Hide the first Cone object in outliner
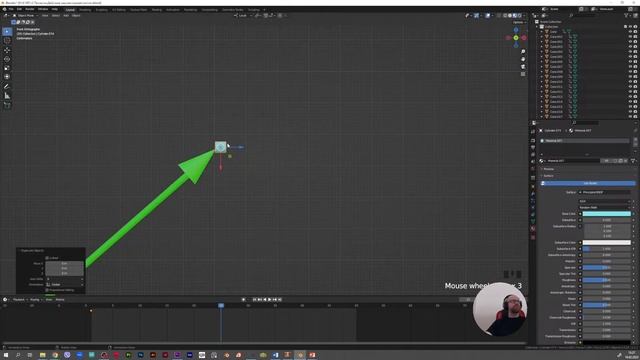640x360 pixels. click(630, 31)
